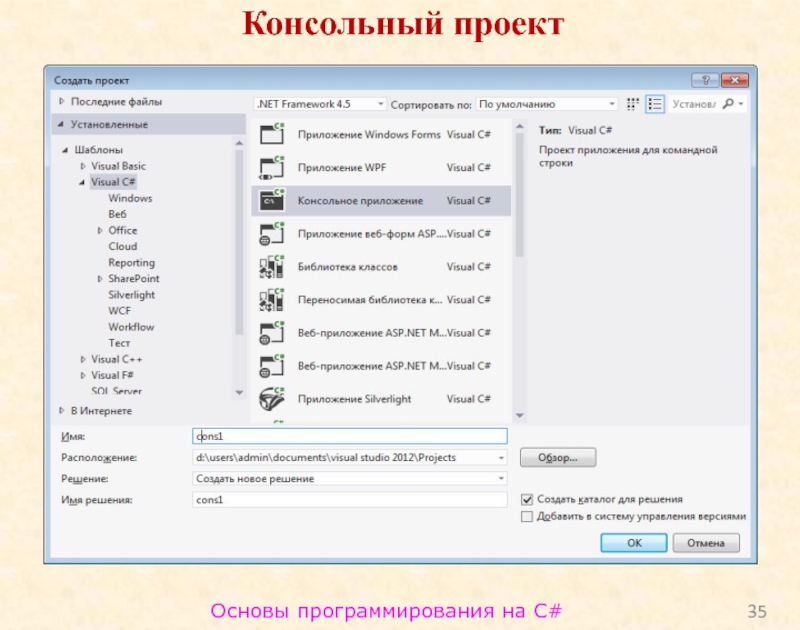
Task: Open the 'Создать новое решение' dropdown
Action: pos(349,479)
